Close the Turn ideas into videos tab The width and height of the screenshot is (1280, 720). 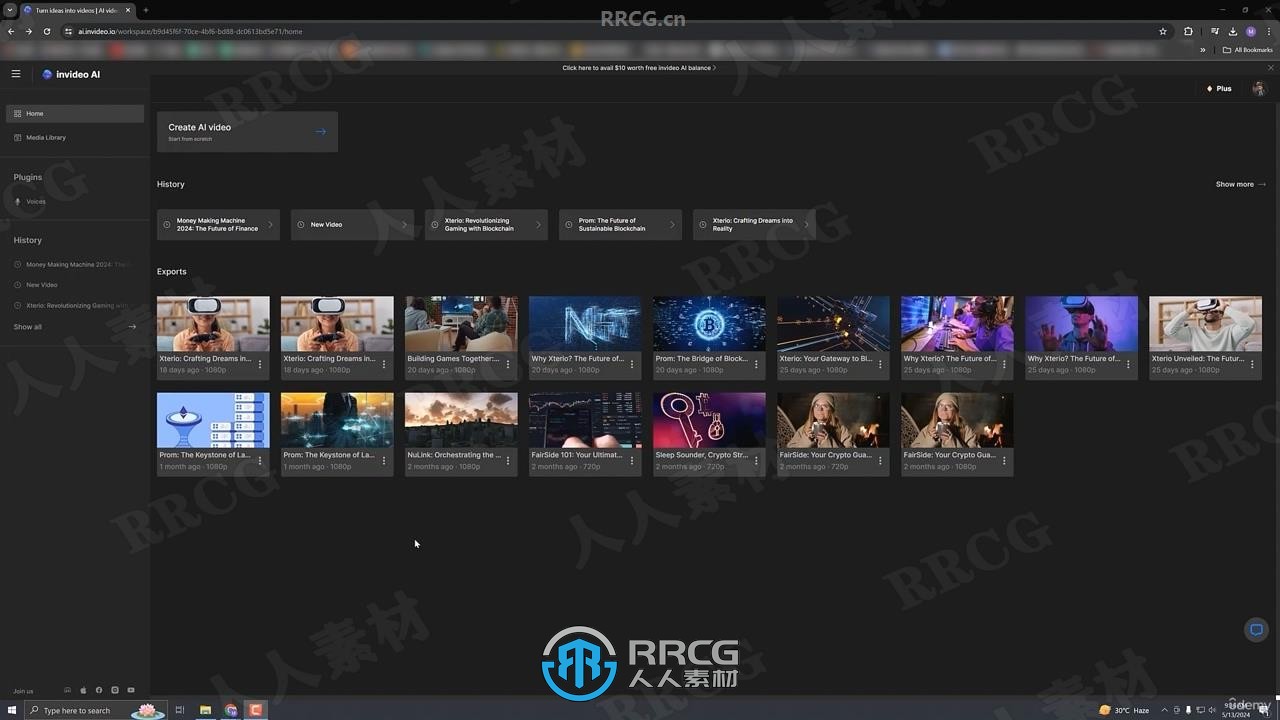(x=128, y=10)
